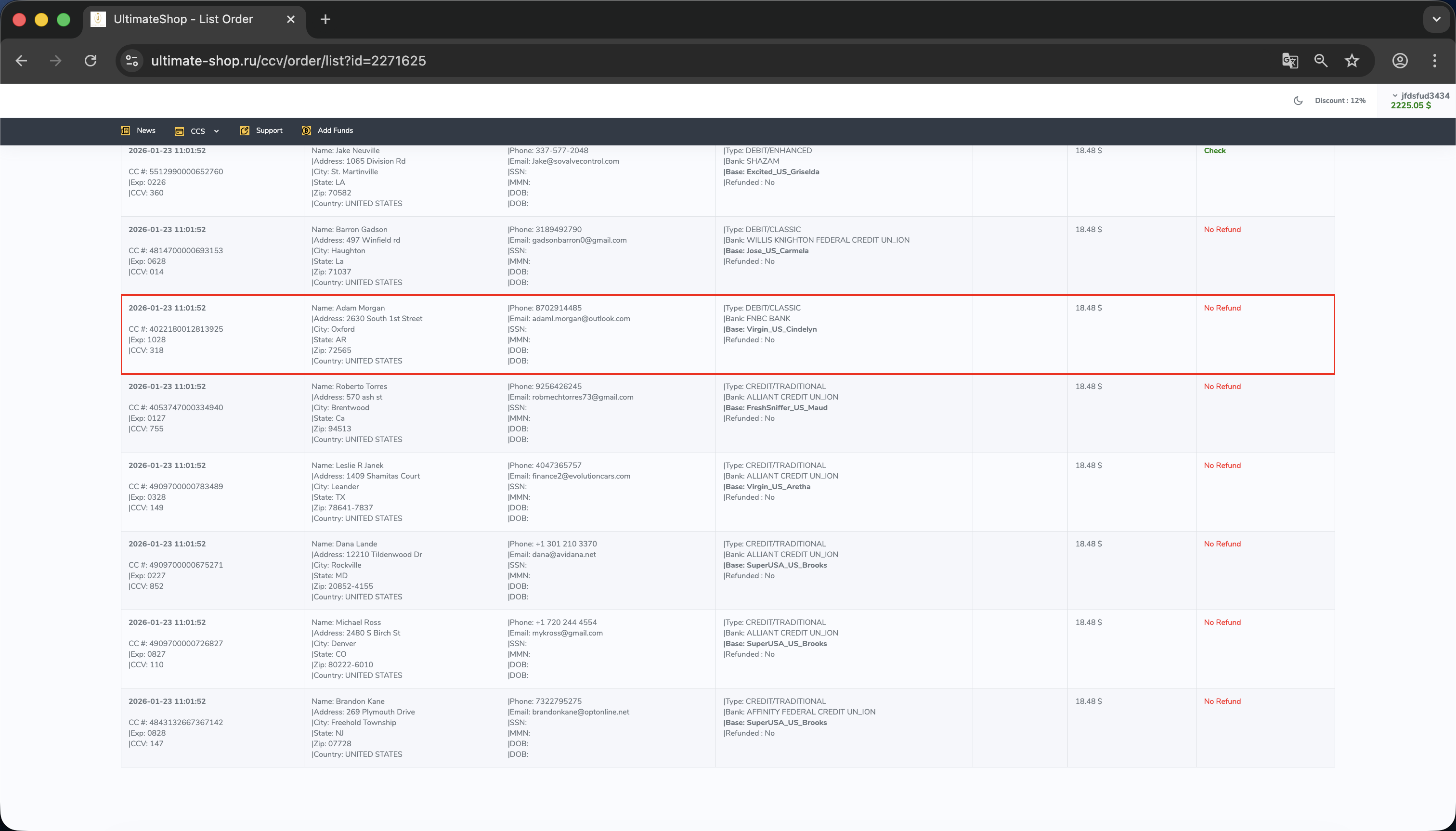Toggle dark mode with the moon icon
This screenshot has width=1456, height=831.
coord(1298,101)
